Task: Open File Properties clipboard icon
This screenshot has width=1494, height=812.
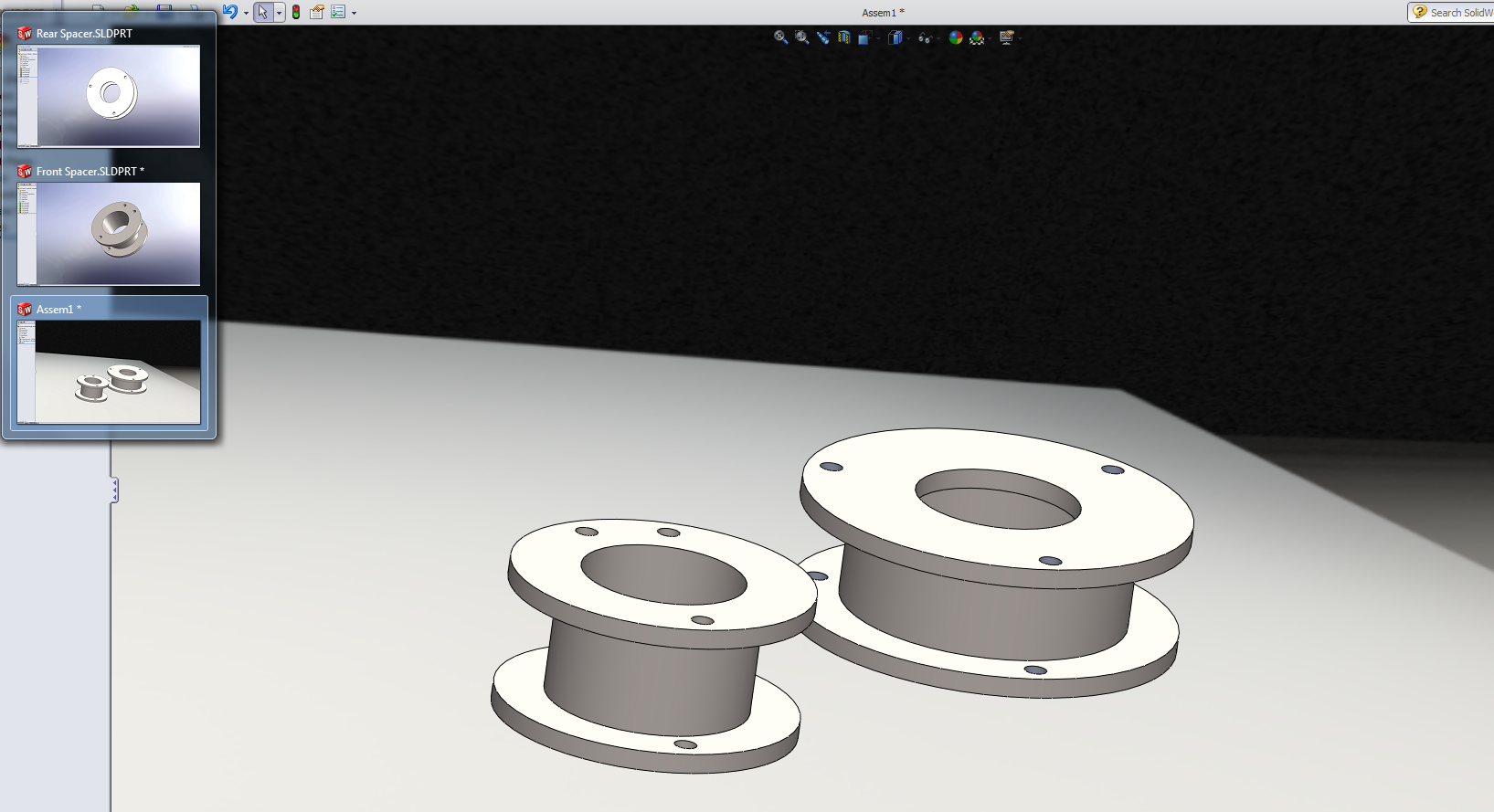Action: 316,12
